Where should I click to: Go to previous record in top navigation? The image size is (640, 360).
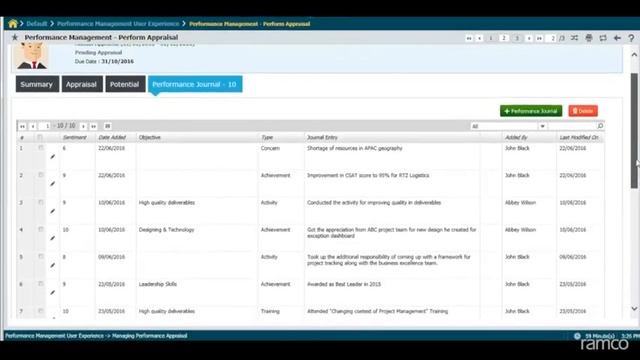tap(480, 38)
